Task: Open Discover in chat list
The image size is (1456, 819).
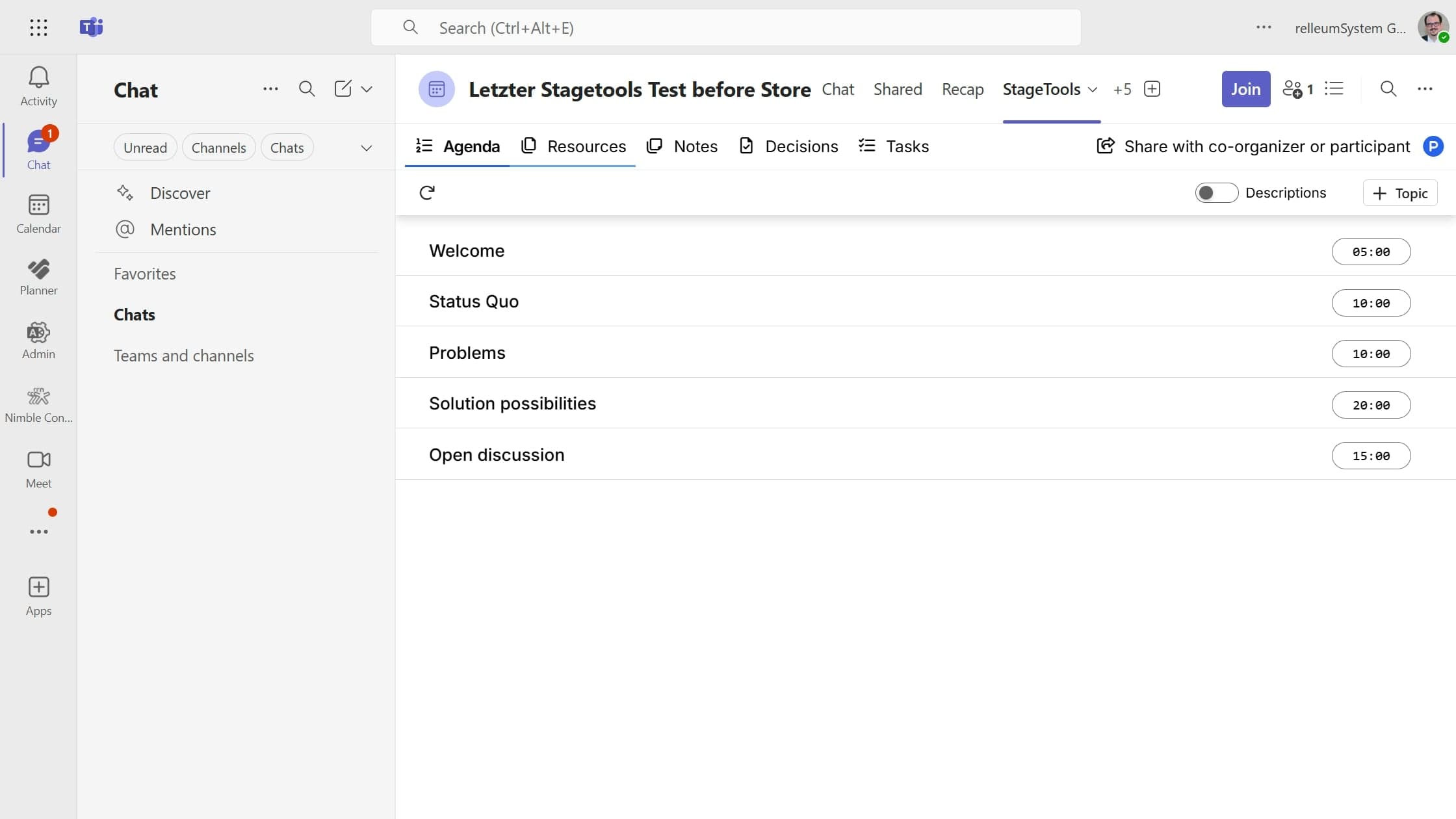Action: pyautogui.click(x=180, y=193)
